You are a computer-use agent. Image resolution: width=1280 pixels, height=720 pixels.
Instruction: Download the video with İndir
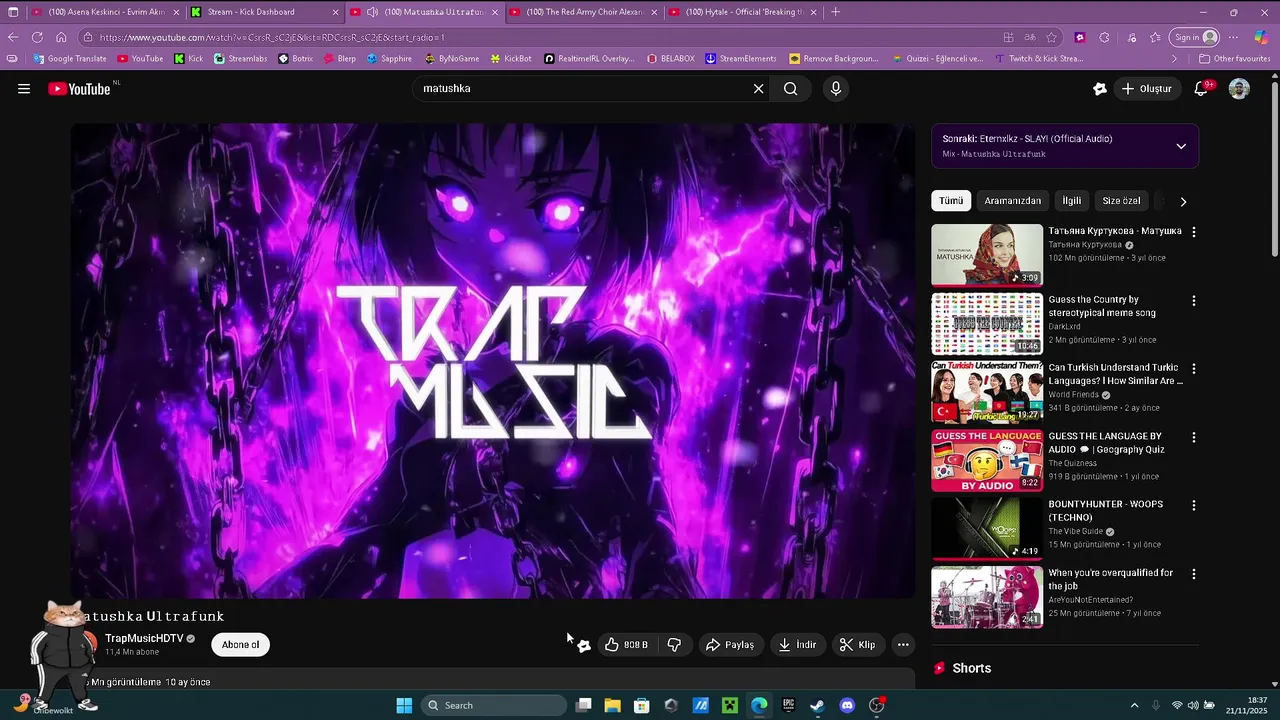click(798, 645)
